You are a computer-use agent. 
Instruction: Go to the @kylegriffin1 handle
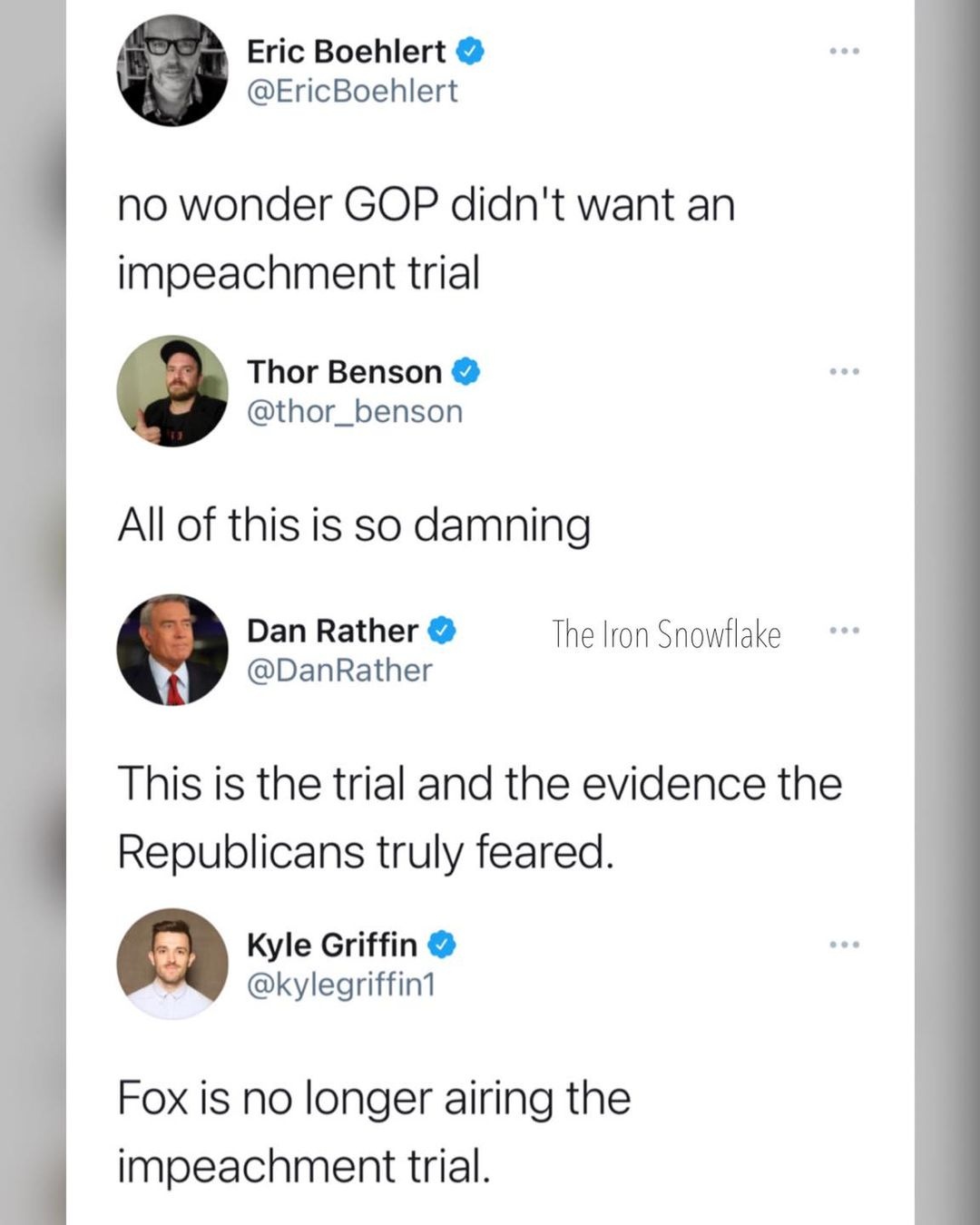pyautogui.click(x=341, y=984)
